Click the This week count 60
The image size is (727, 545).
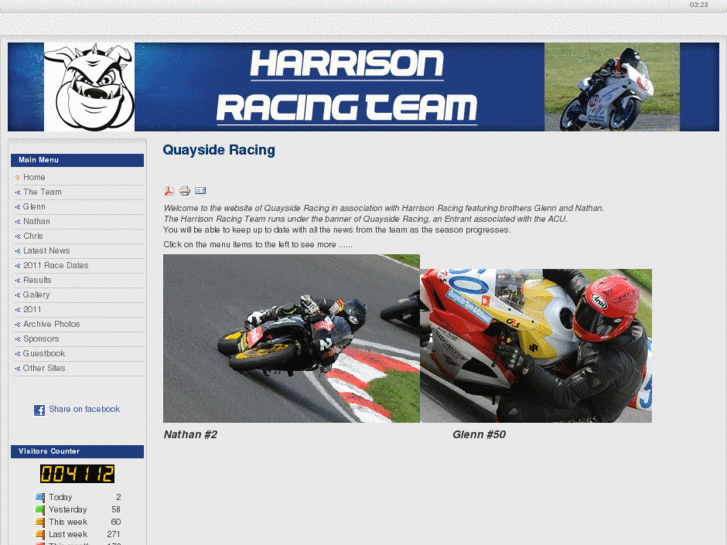(116, 522)
